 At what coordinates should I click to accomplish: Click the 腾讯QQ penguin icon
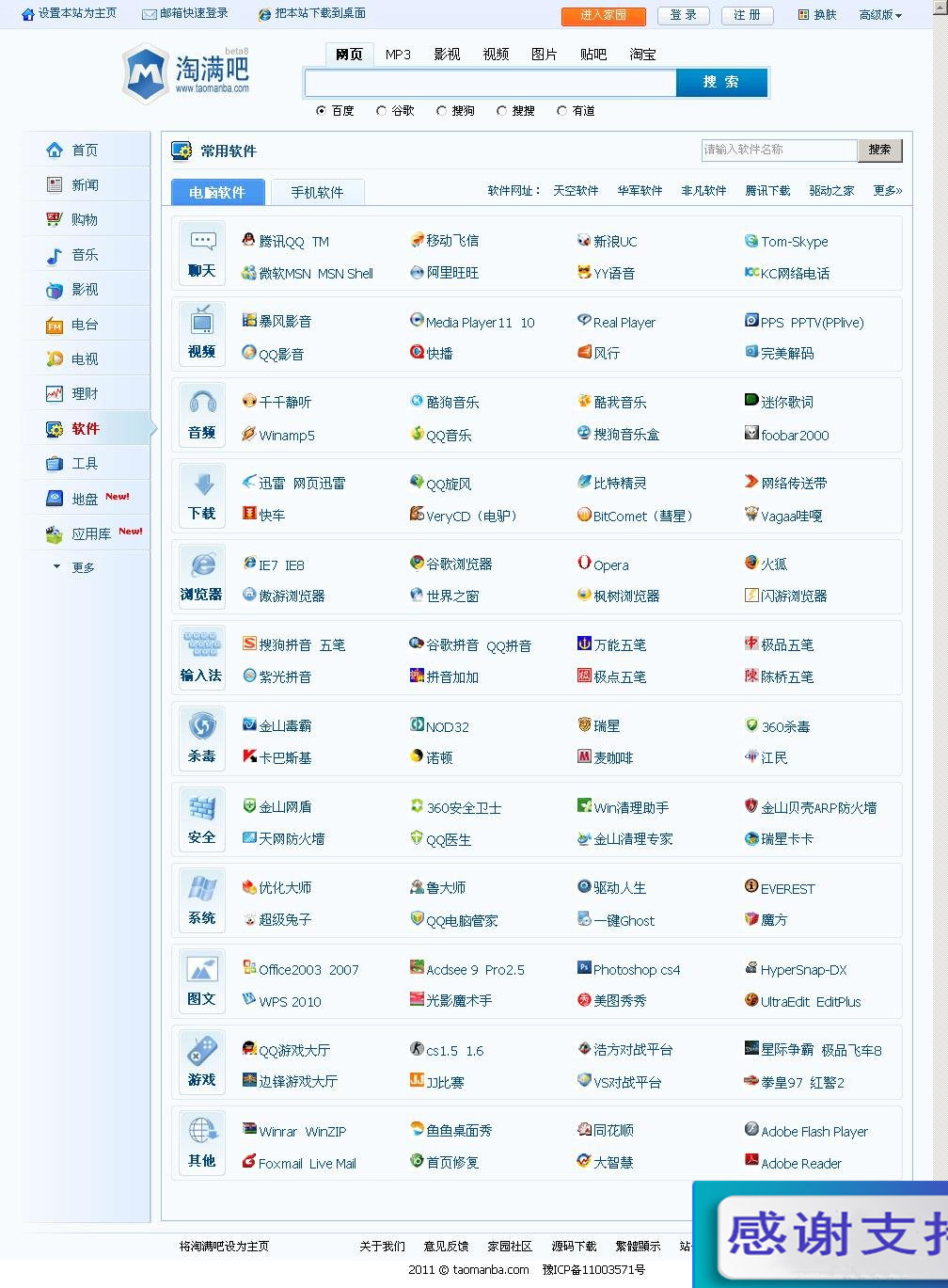pyautogui.click(x=249, y=240)
